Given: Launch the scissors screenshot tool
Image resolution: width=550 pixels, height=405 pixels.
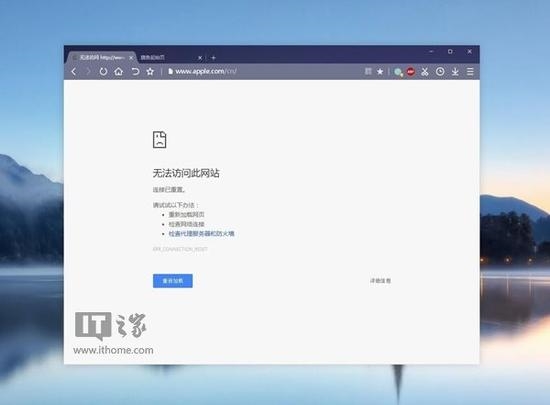Looking at the screenshot, I should [425, 72].
